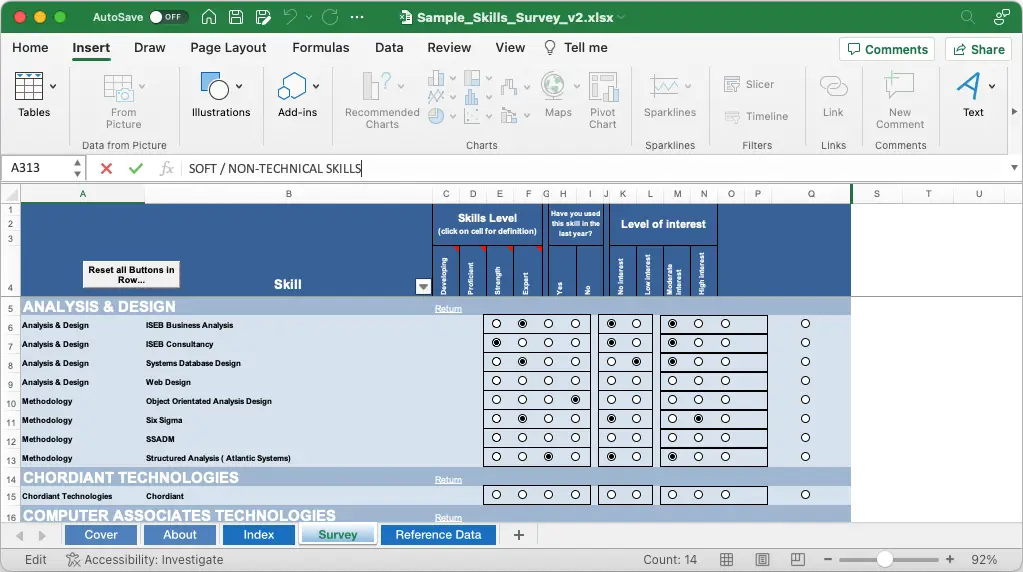
Task: Open the Search magnifier icon
Action: pos(967,17)
